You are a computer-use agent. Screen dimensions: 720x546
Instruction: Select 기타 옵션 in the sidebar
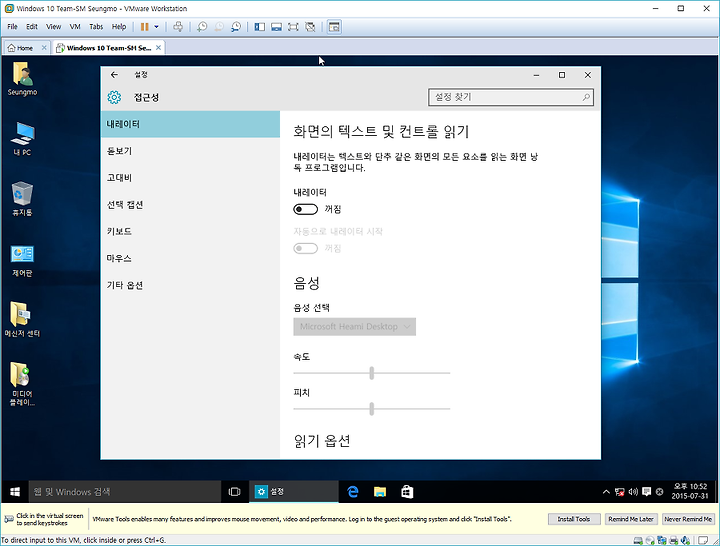tap(190, 285)
